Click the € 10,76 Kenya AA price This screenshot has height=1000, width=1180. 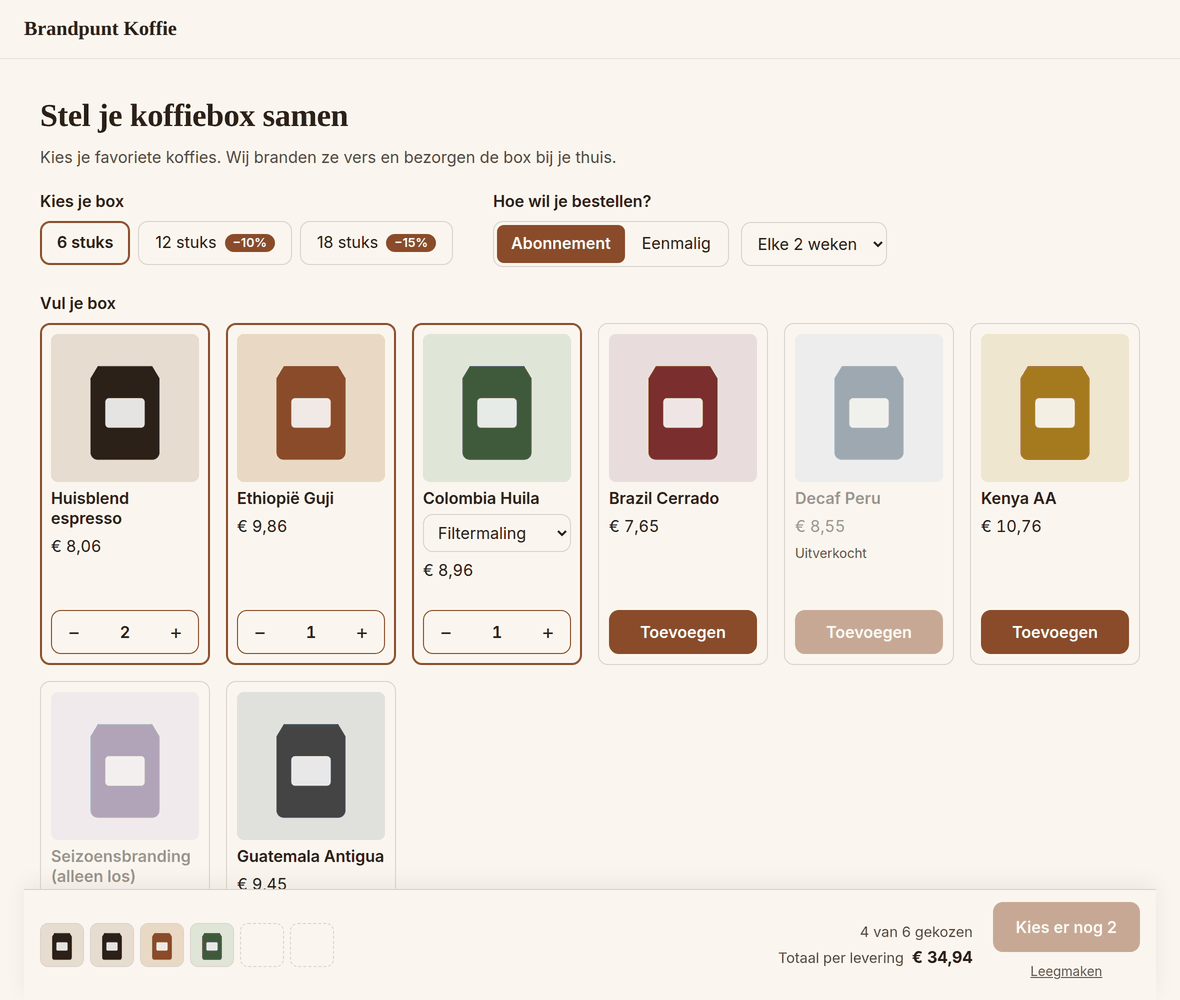point(1011,526)
